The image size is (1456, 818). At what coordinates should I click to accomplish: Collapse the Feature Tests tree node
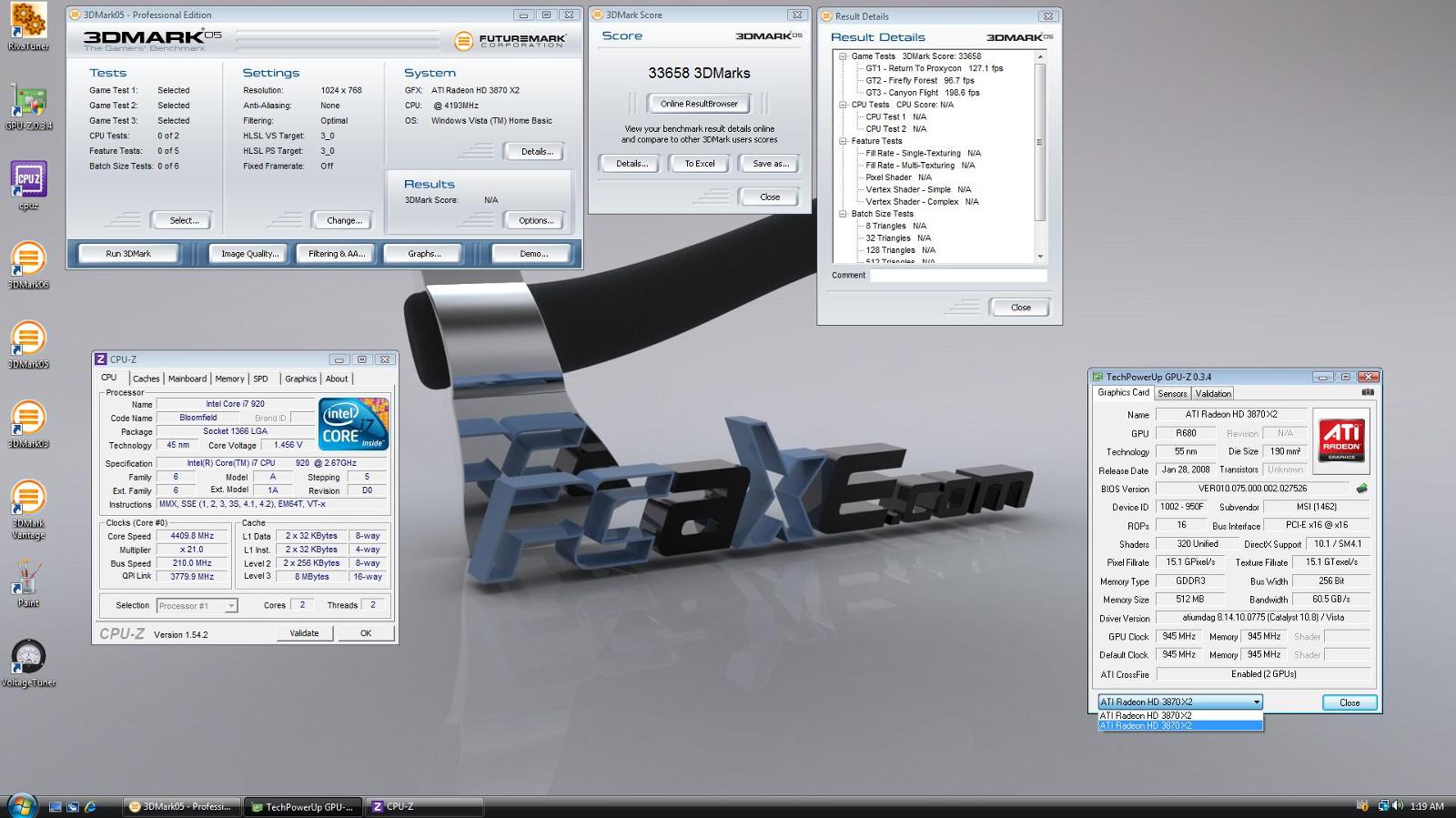tap(843, 141)
